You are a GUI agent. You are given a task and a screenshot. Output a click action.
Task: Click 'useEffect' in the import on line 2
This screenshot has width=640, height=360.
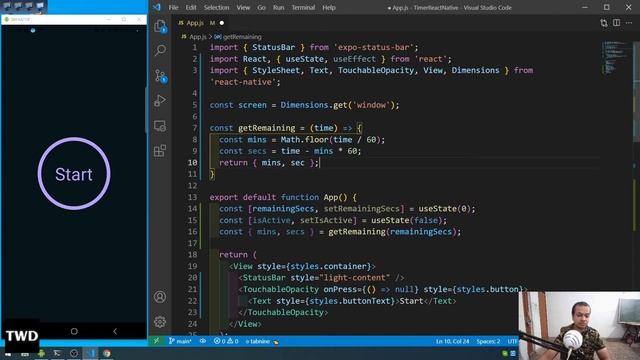[354, 59]
